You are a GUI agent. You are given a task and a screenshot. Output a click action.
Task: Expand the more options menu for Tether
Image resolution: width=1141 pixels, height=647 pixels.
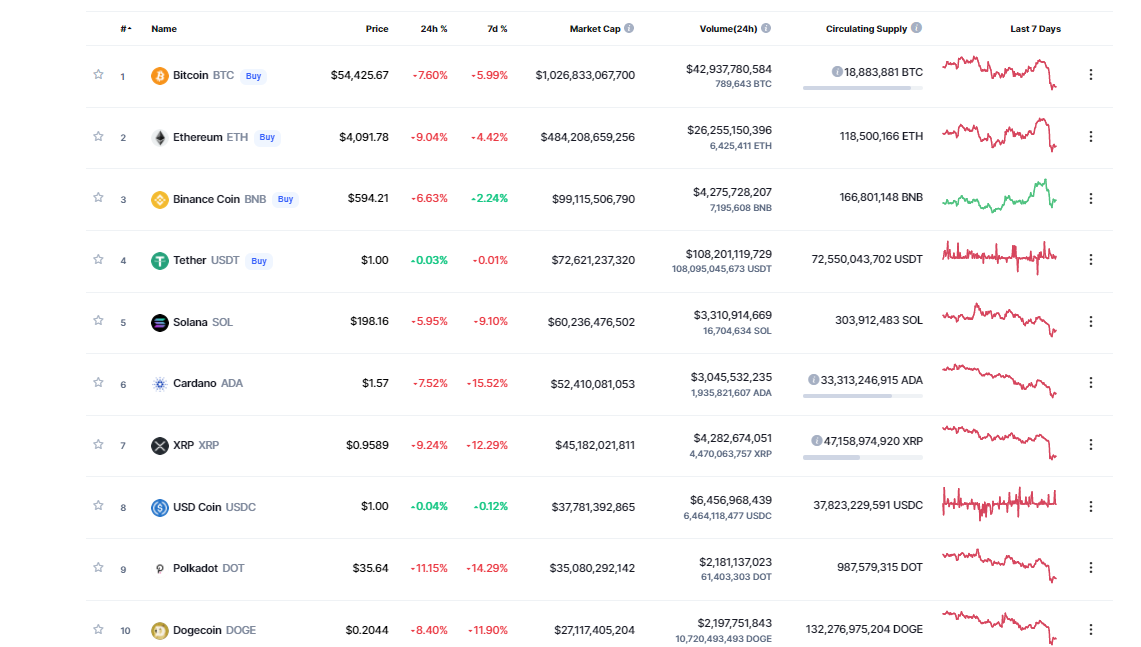point(1090,259)
